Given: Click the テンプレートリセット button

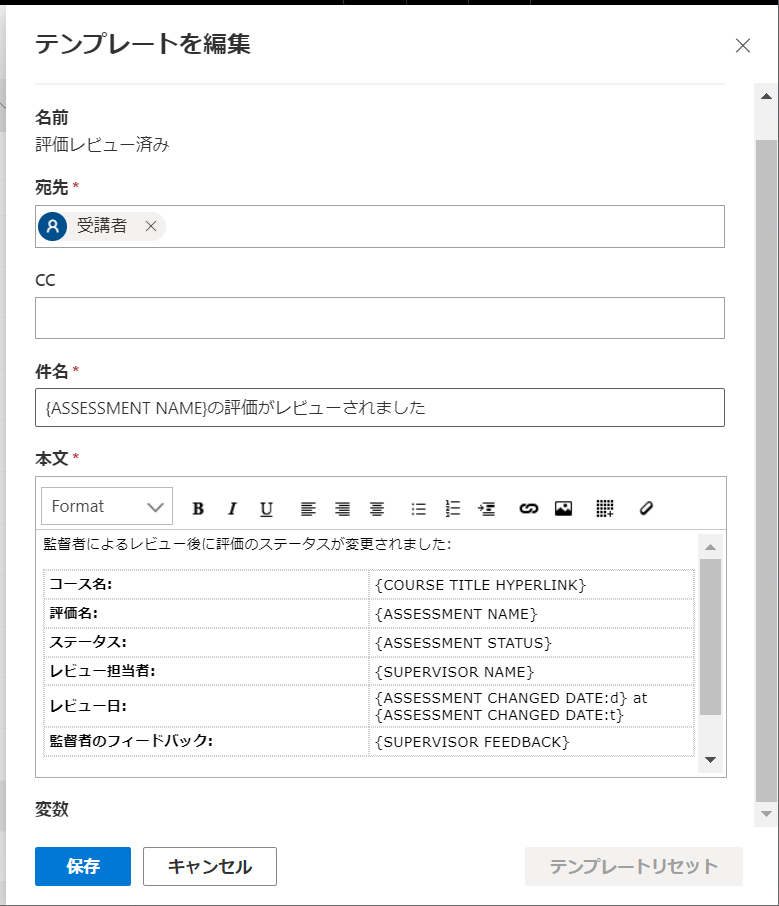Looking at the screenshot, I should pyautogui.click(x=633, y=866).
